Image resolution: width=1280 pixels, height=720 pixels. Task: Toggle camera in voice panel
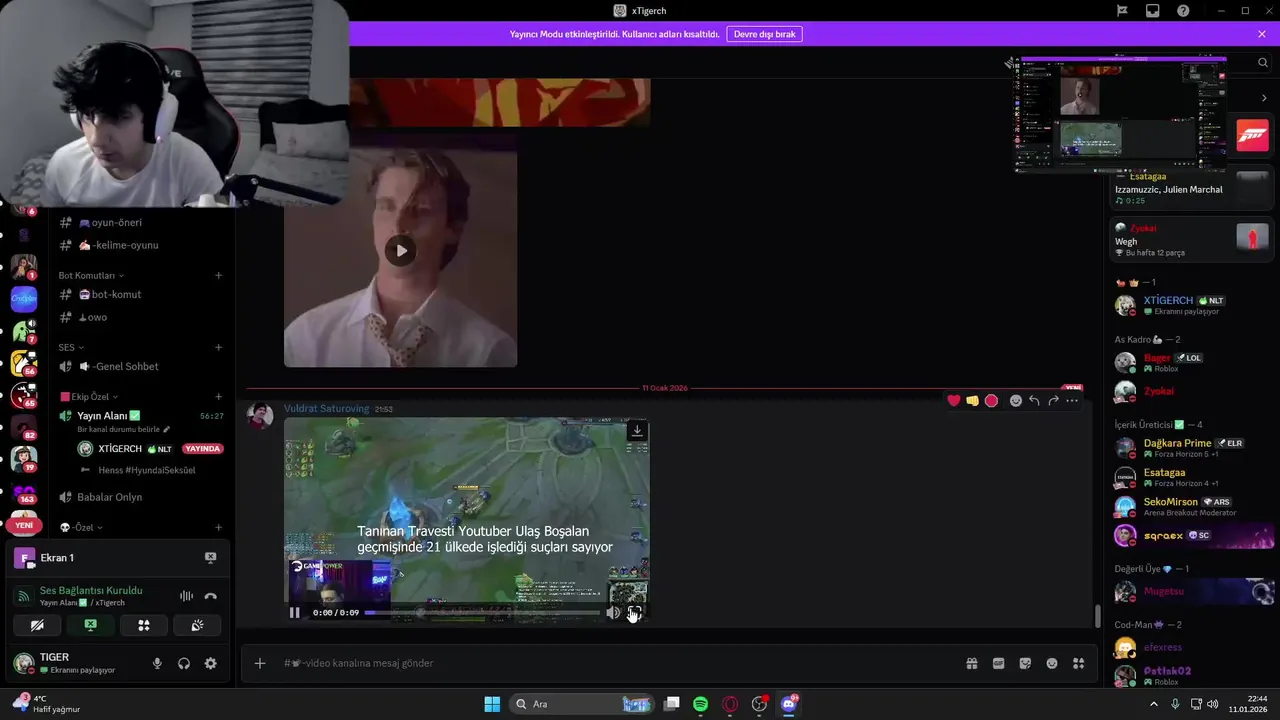(x=37, y=625)
